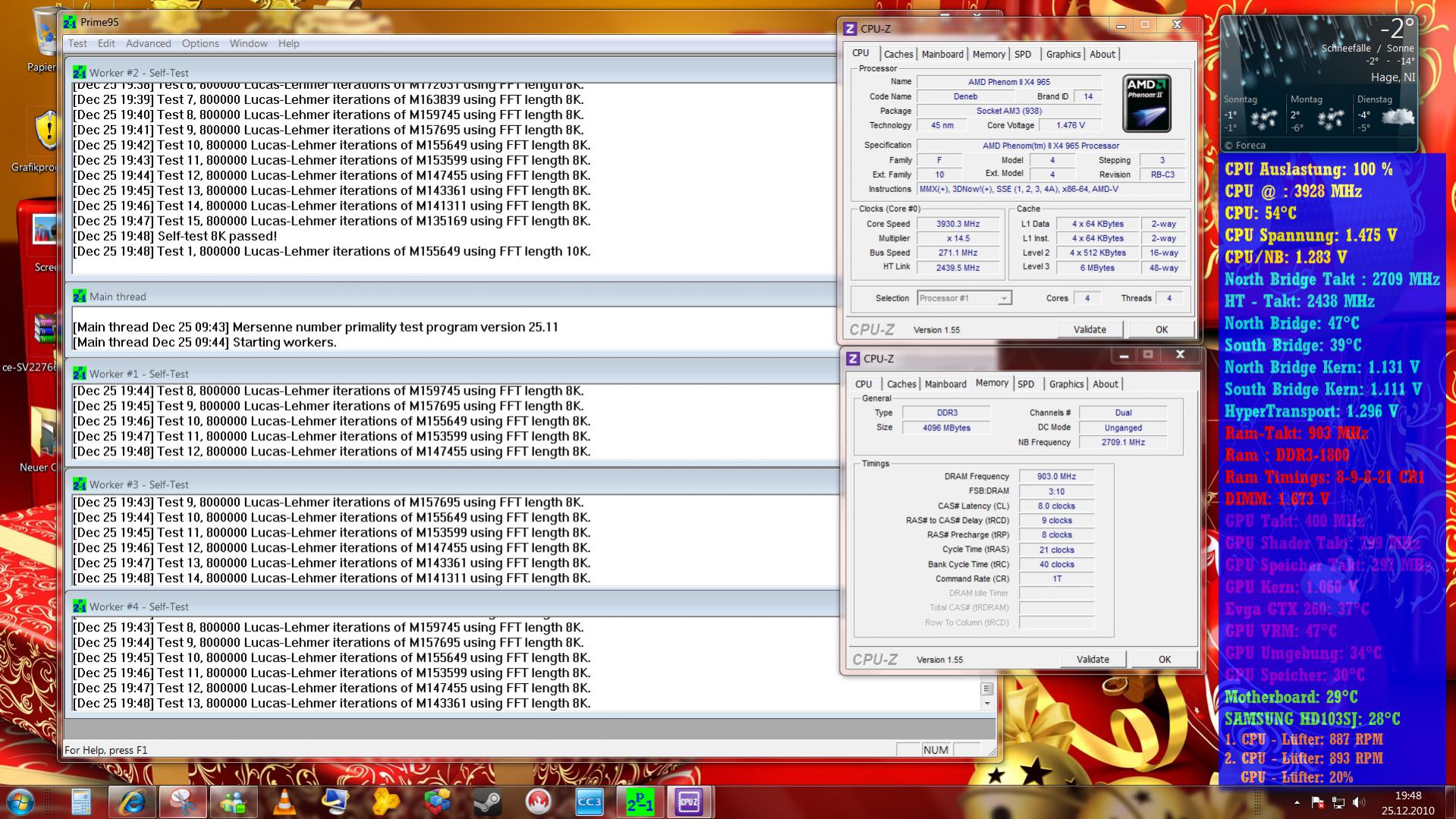Image resolution: width=1456 pixels, height=819 pixels.
Task: Click Validate in the upper CPU-Z window
Action: tap(1090, 329)
